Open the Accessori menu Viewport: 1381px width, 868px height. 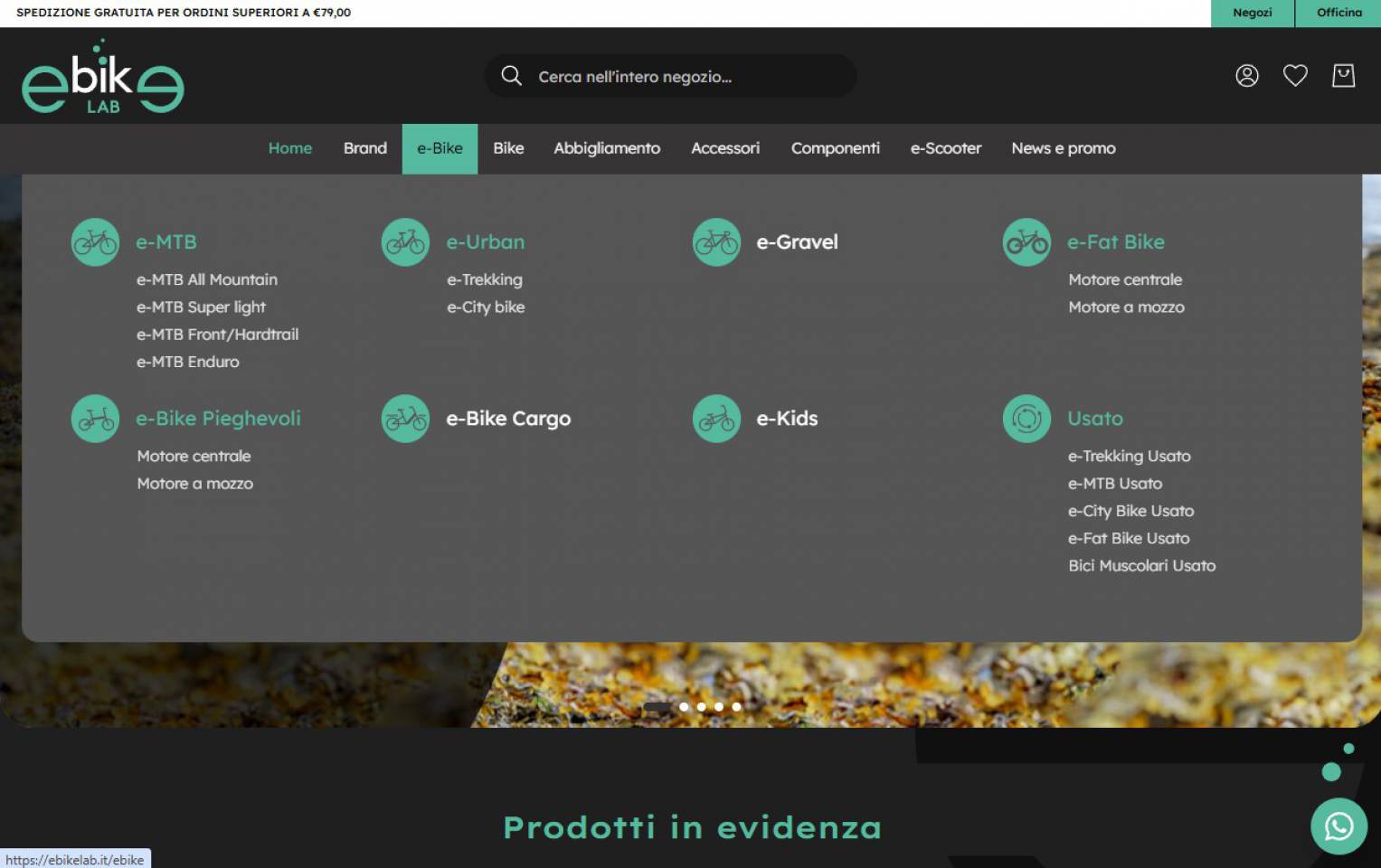click(725, 148)
